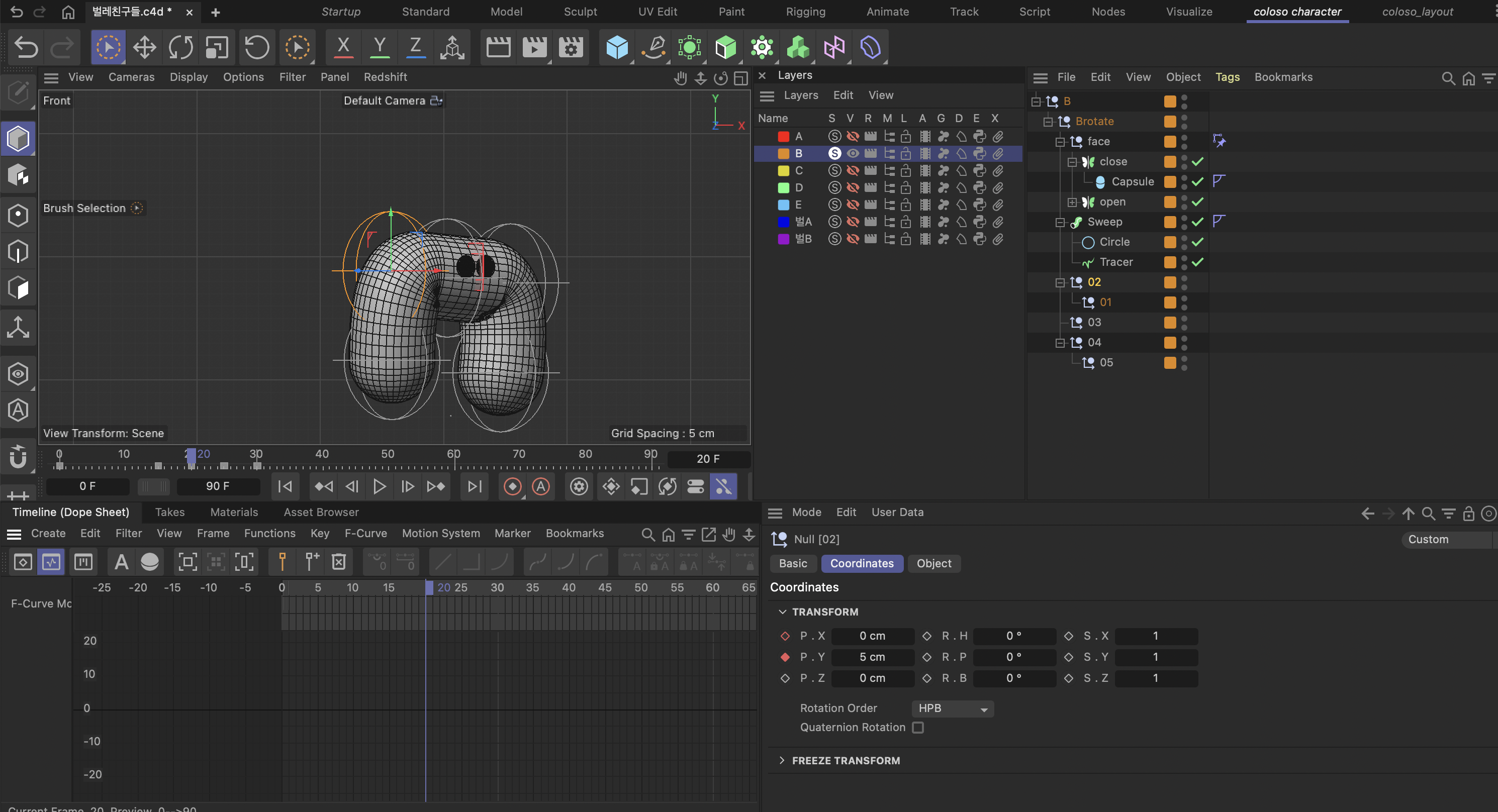
Task: Click yellow color swatch of layer C
Action: point(783,170)
